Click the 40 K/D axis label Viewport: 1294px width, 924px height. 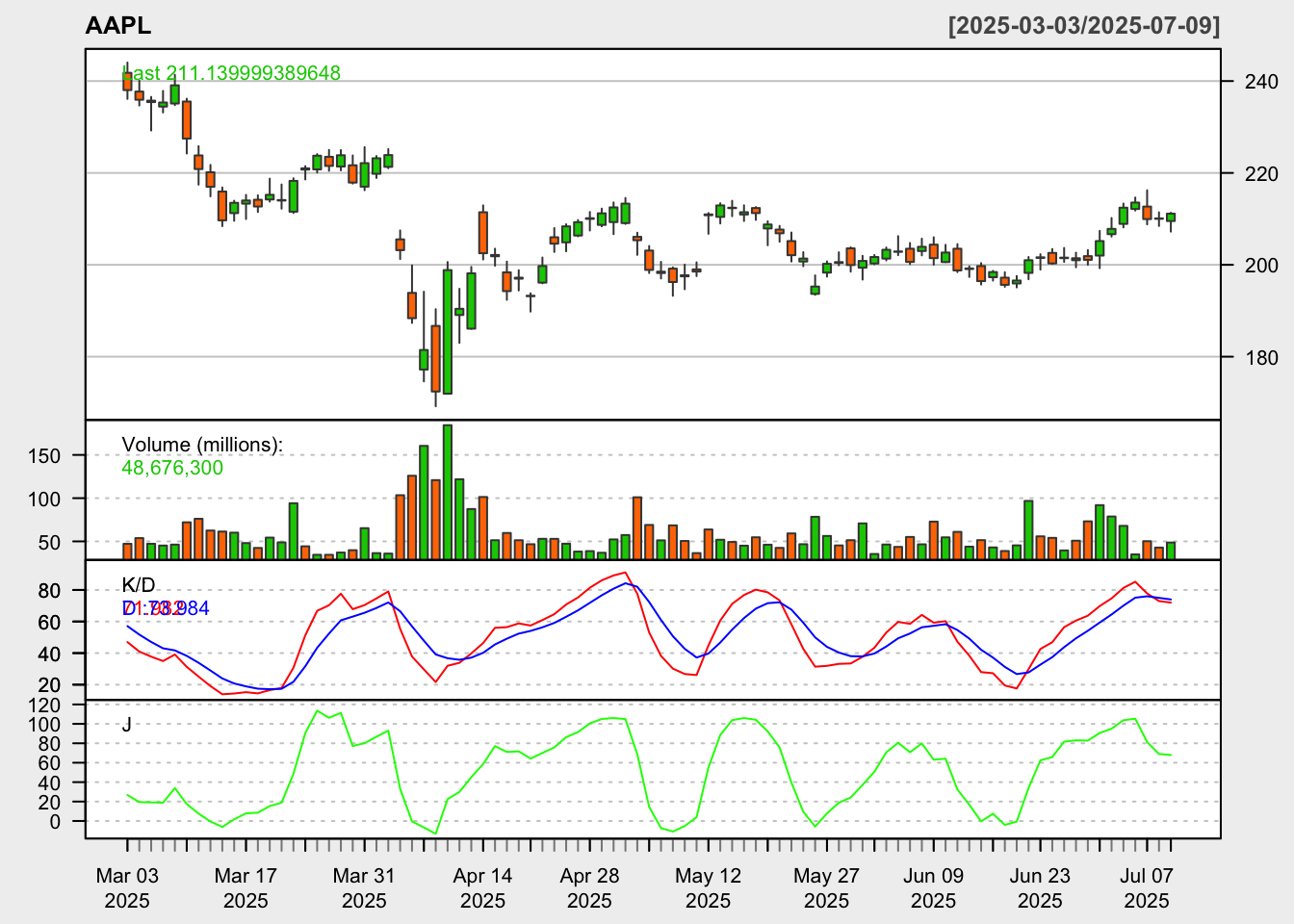click(50, 654)
